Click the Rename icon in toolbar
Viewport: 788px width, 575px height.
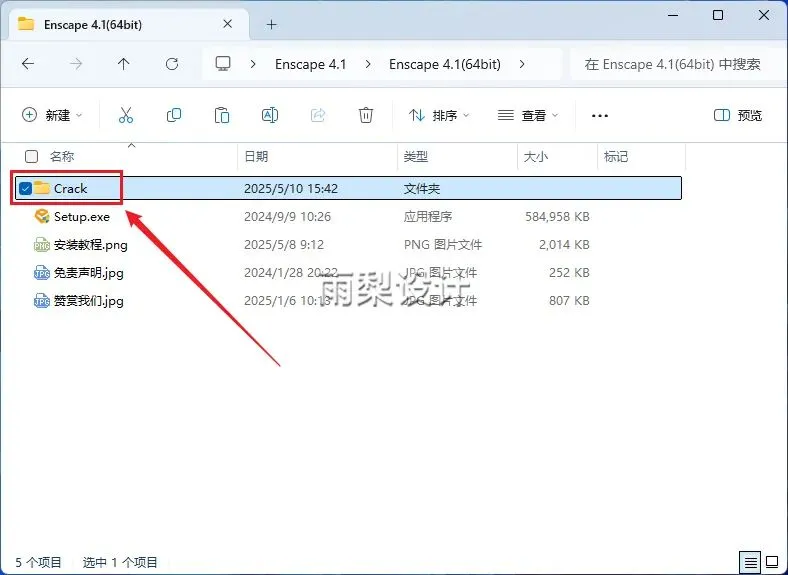pos(270,115)
